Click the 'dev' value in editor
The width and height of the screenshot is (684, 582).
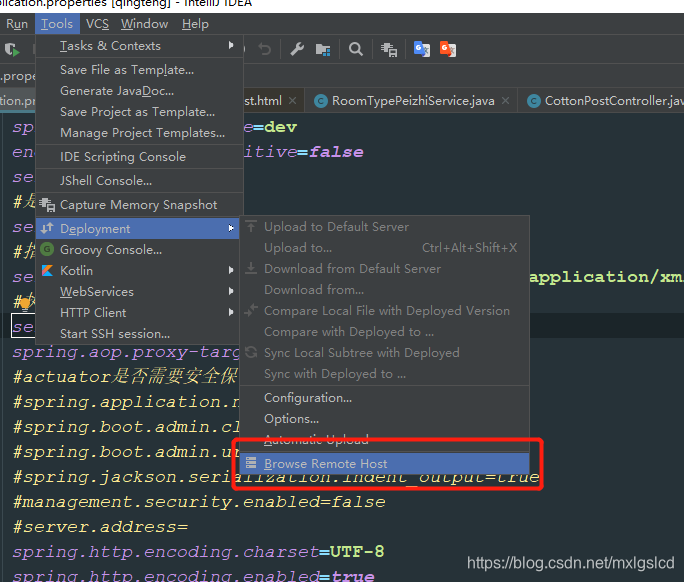[x=280, y=127]
